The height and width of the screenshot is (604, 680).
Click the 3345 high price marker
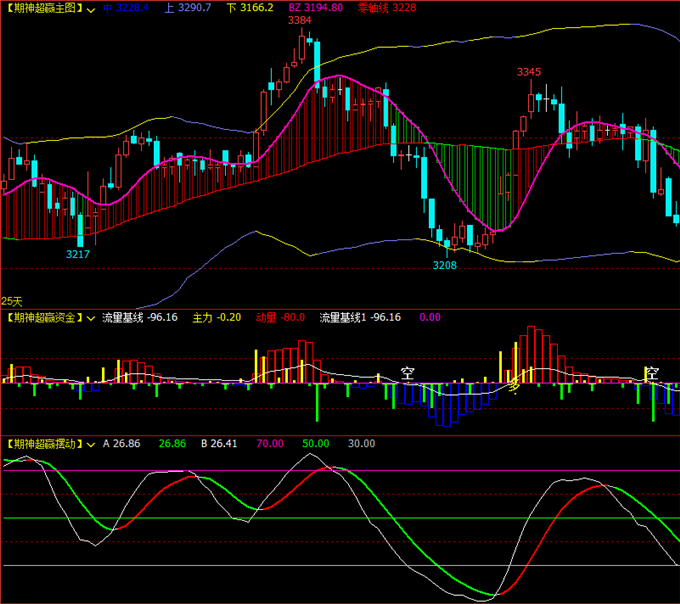click(x=529, y=72)
